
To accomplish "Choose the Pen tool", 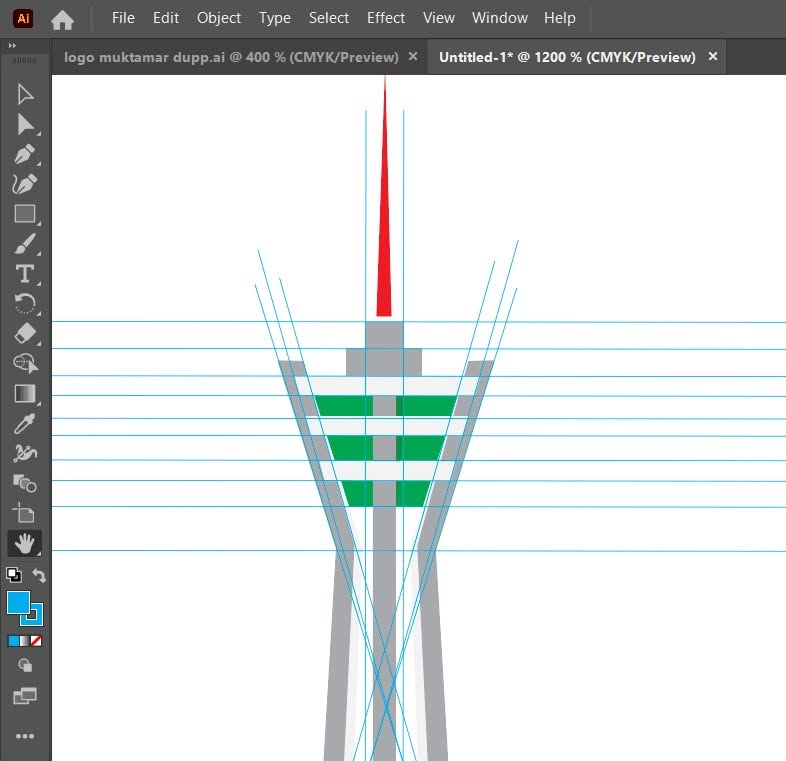I will click(25, 154).
